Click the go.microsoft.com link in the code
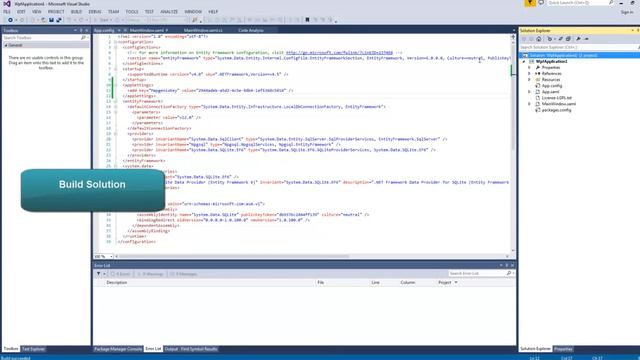640x360 pixels. 339,53
